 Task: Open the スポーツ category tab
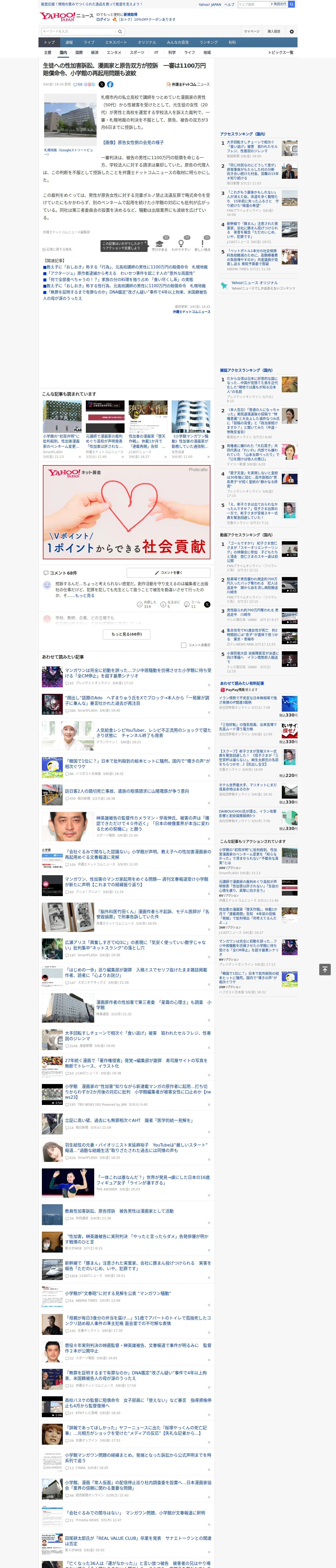pyautogui.click(x=137, y=52)
